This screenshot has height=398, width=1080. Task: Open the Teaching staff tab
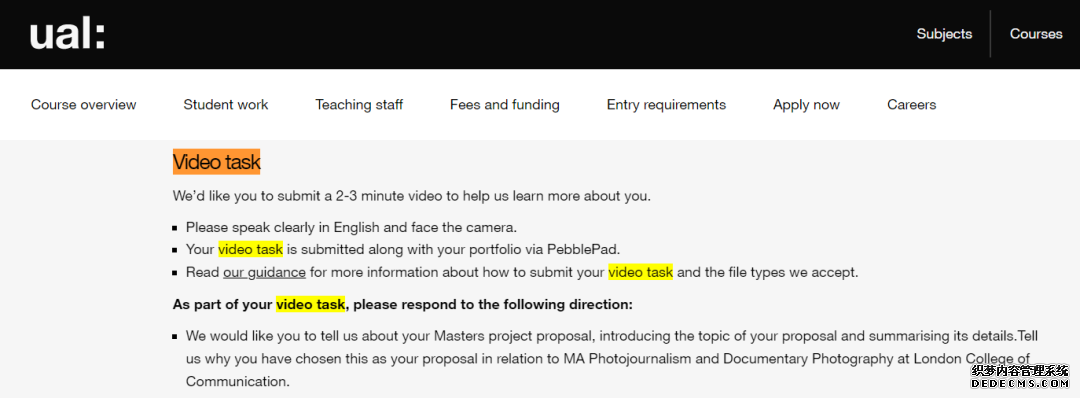(x=359, y=105)
